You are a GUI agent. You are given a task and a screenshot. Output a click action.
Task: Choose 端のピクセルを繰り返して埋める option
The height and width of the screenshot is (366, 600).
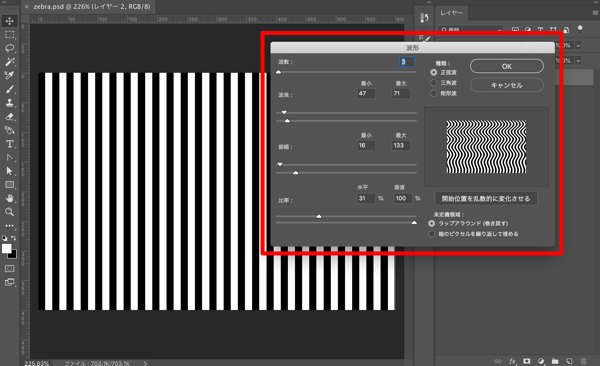(432, 234)
